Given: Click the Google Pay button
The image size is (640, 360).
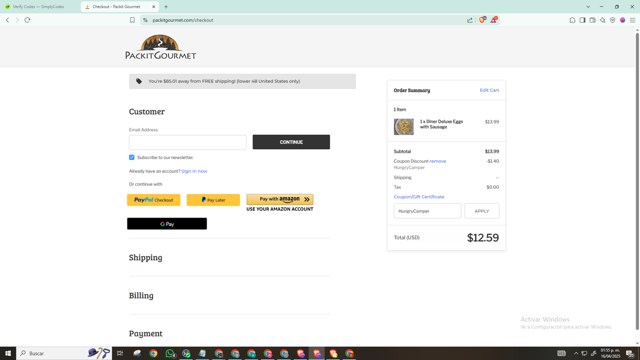Looking at the screenshot, I should pos(167,224).
